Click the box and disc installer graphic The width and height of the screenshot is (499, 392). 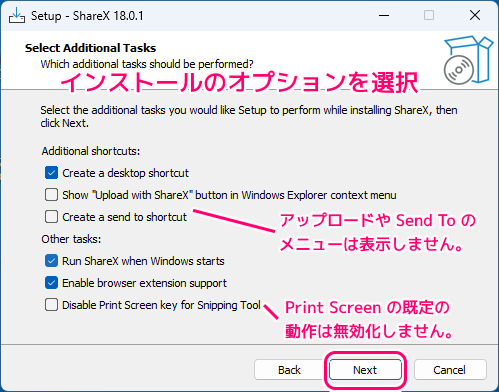[468, 60]
